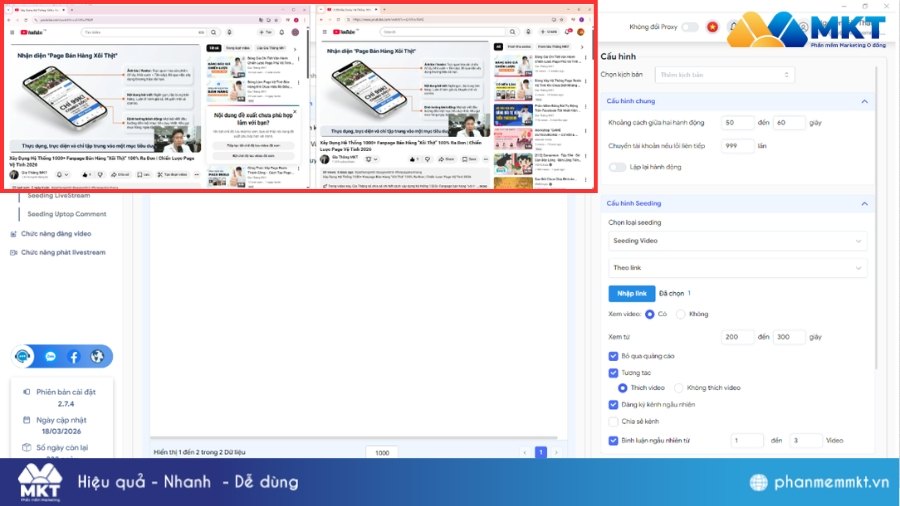Screen dimensions: 900x506
Task: Click the table horizontal scrollbar
Action: [356, 438]
